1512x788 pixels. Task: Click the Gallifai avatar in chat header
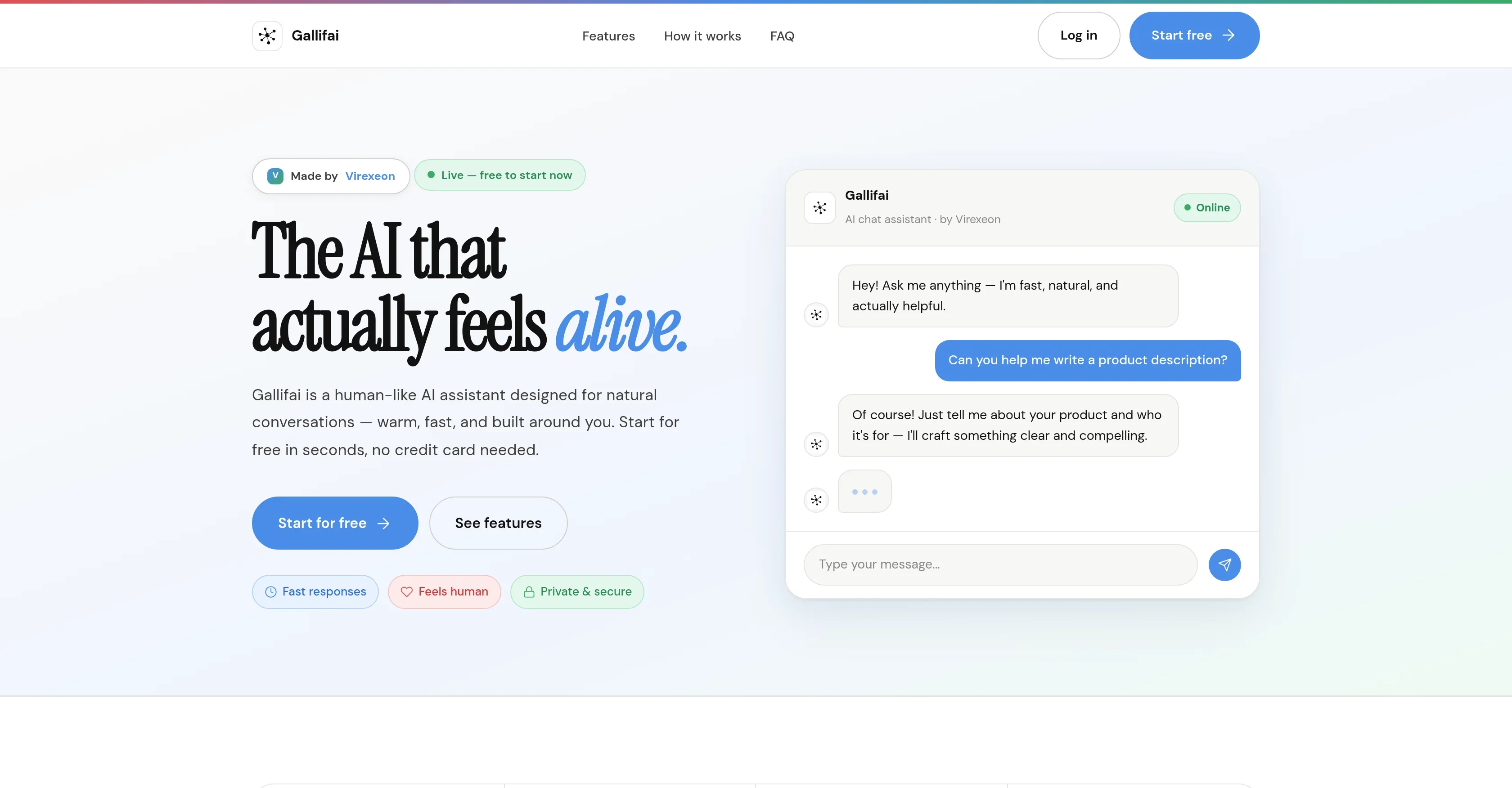(x=820, y=208)
